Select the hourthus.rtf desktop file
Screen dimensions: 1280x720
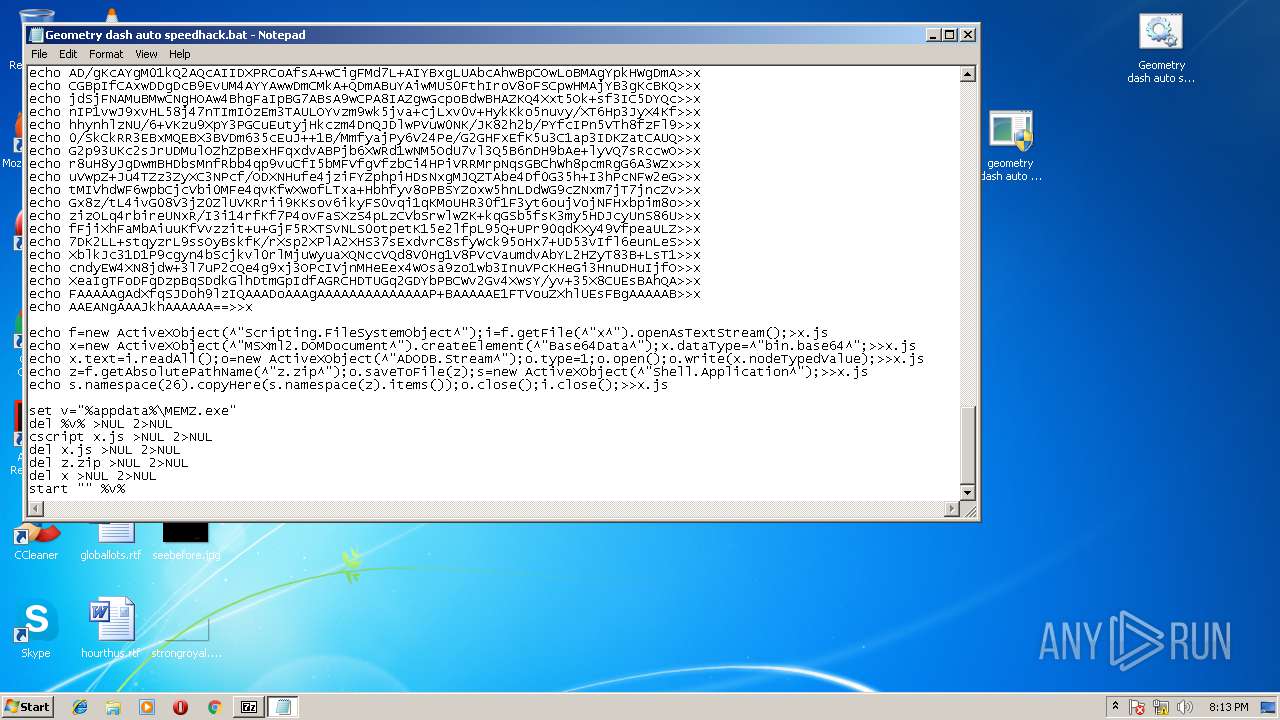[110, 629]
